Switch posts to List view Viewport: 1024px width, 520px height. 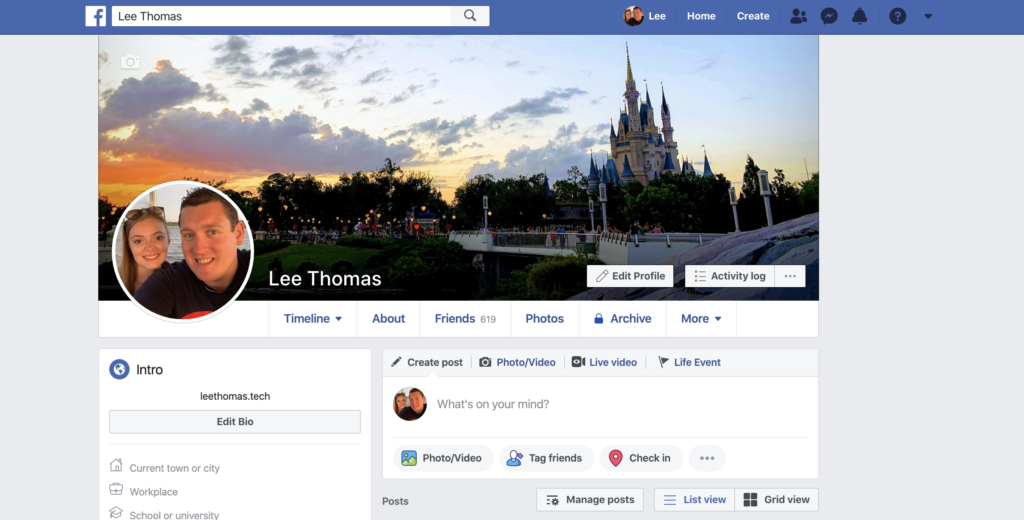(694, 500)
